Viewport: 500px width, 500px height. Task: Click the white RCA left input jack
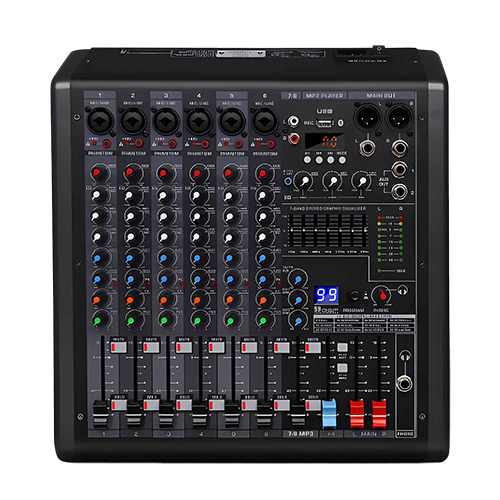(x=293, y=121)
